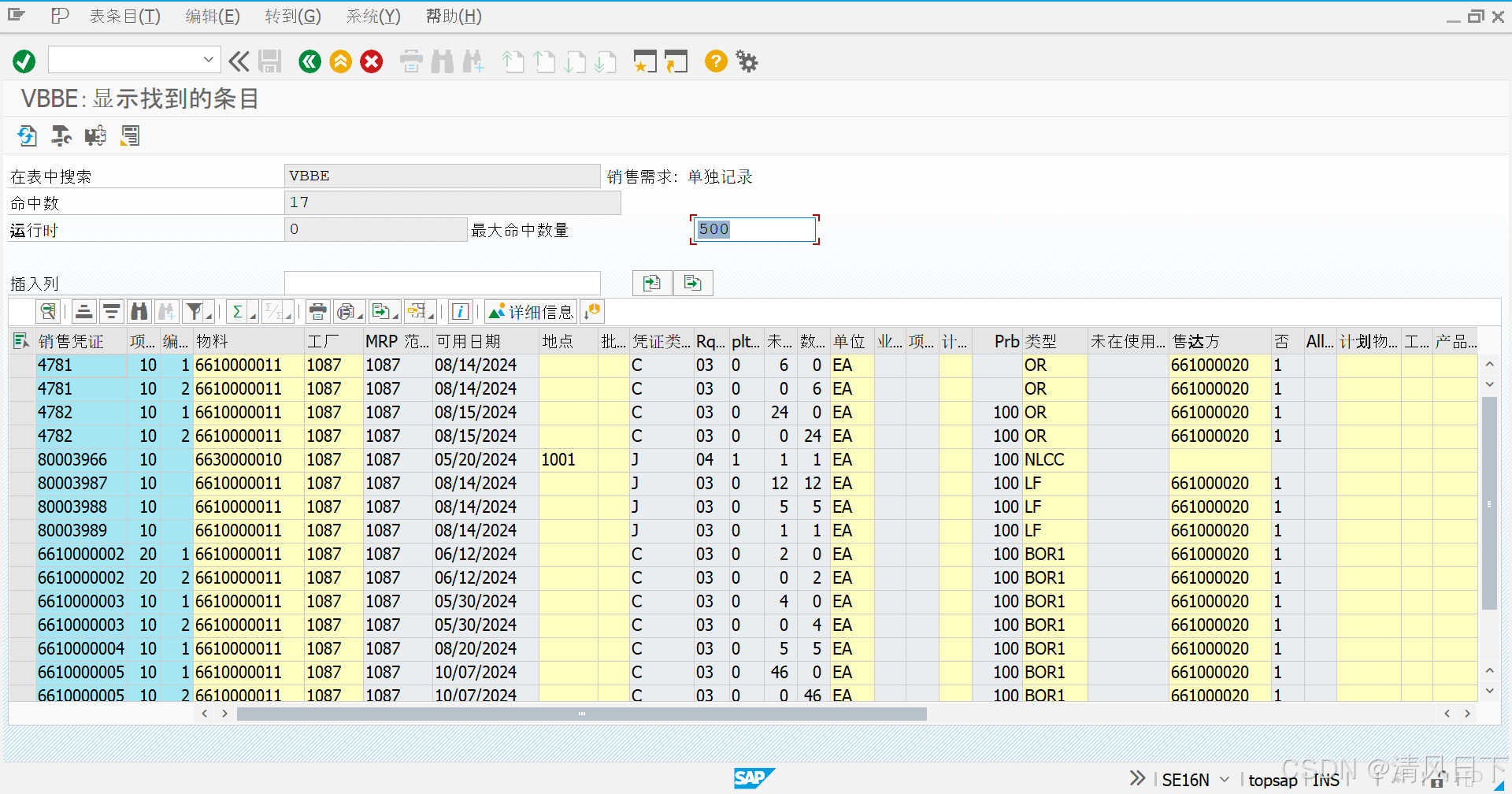The image size is (1512, 794).
Task: Select the filter funnel icon
Action: click(194, 311)
